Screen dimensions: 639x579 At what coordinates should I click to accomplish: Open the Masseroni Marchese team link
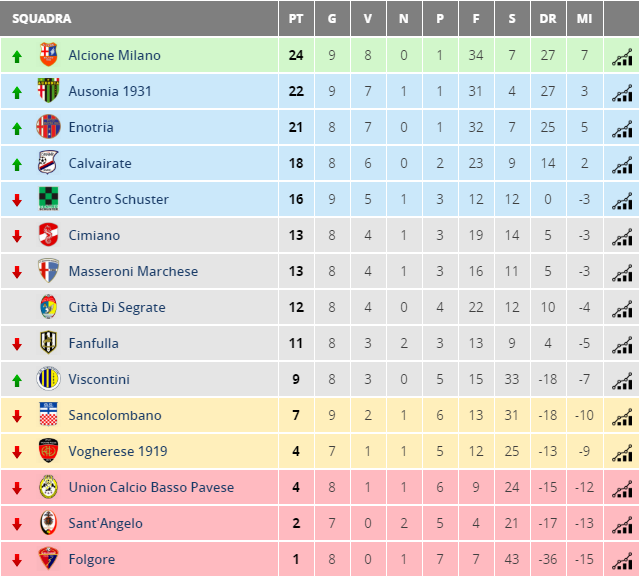[x=133, y=271]
